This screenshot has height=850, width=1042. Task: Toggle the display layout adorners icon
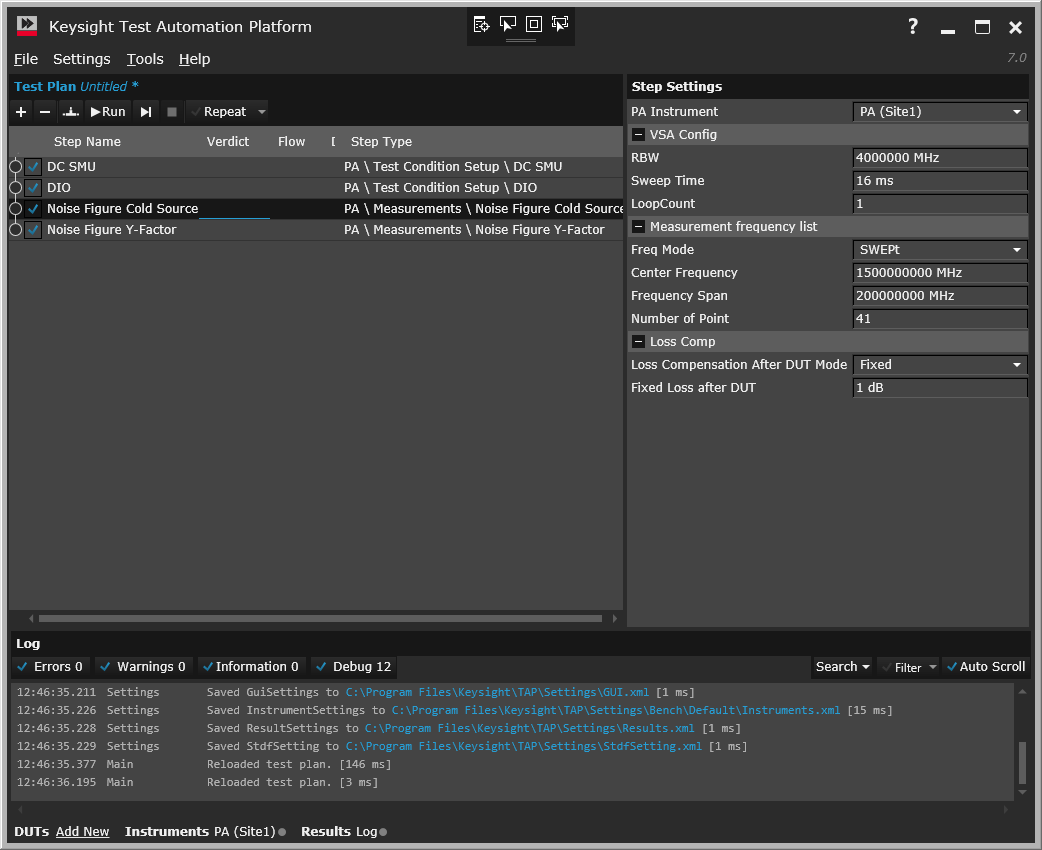click(534, 25)
